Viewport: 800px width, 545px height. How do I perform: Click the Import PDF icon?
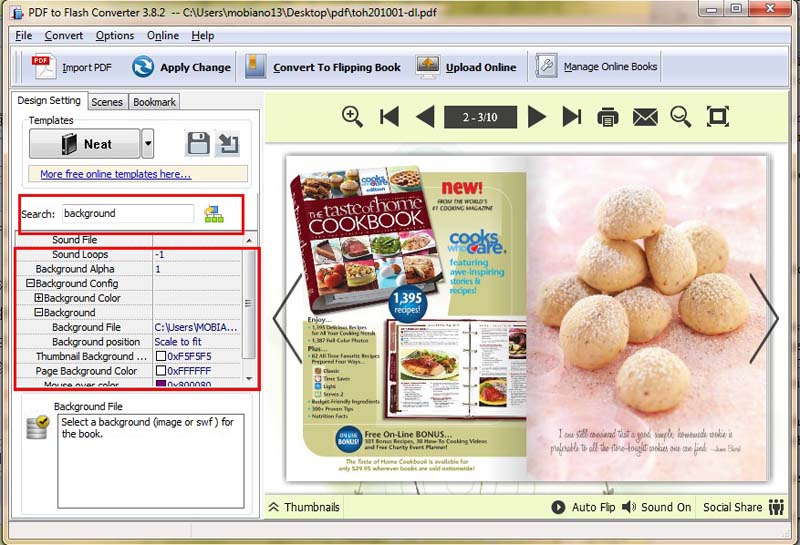coord(44,67)
